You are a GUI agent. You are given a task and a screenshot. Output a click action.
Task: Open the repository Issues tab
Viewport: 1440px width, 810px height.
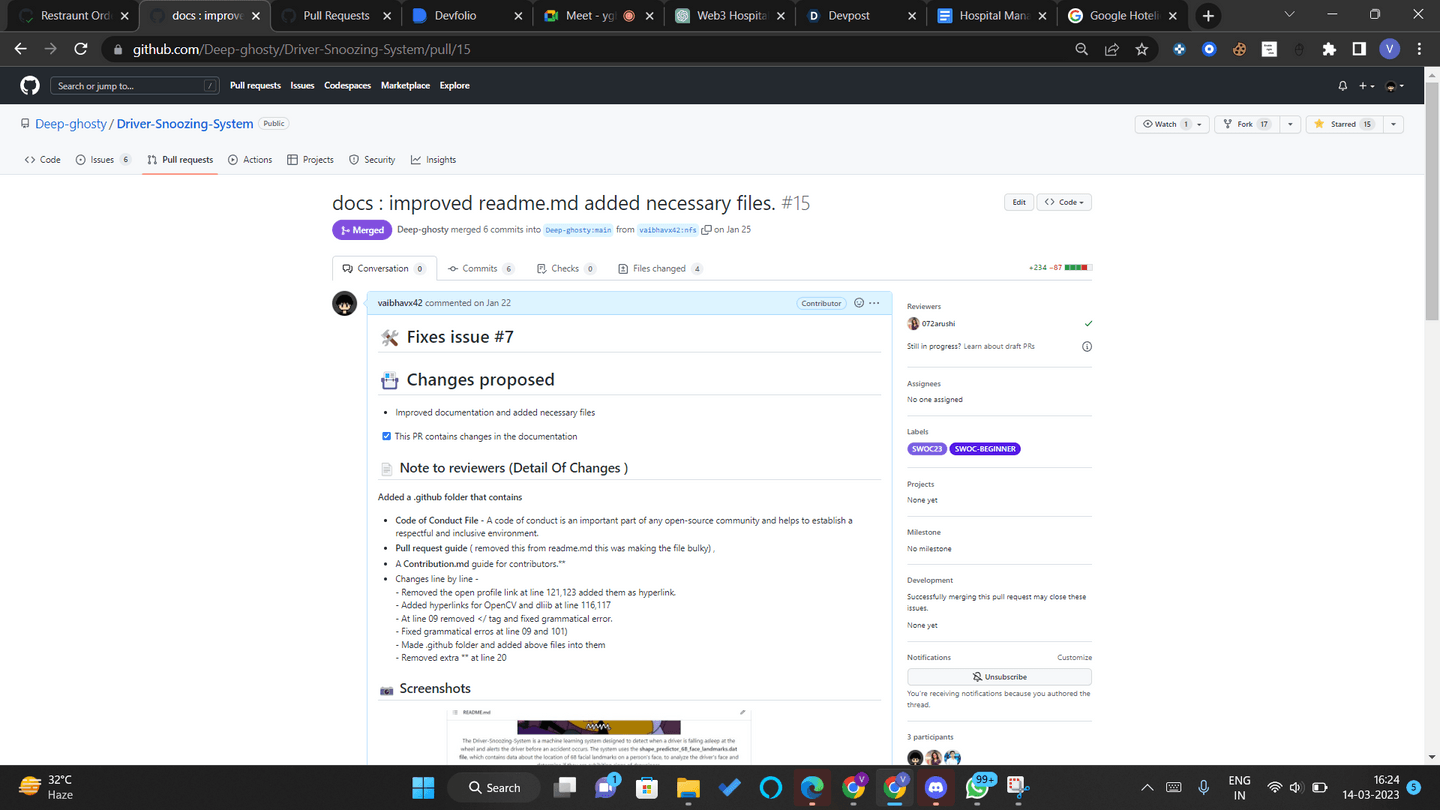point(103,160)
